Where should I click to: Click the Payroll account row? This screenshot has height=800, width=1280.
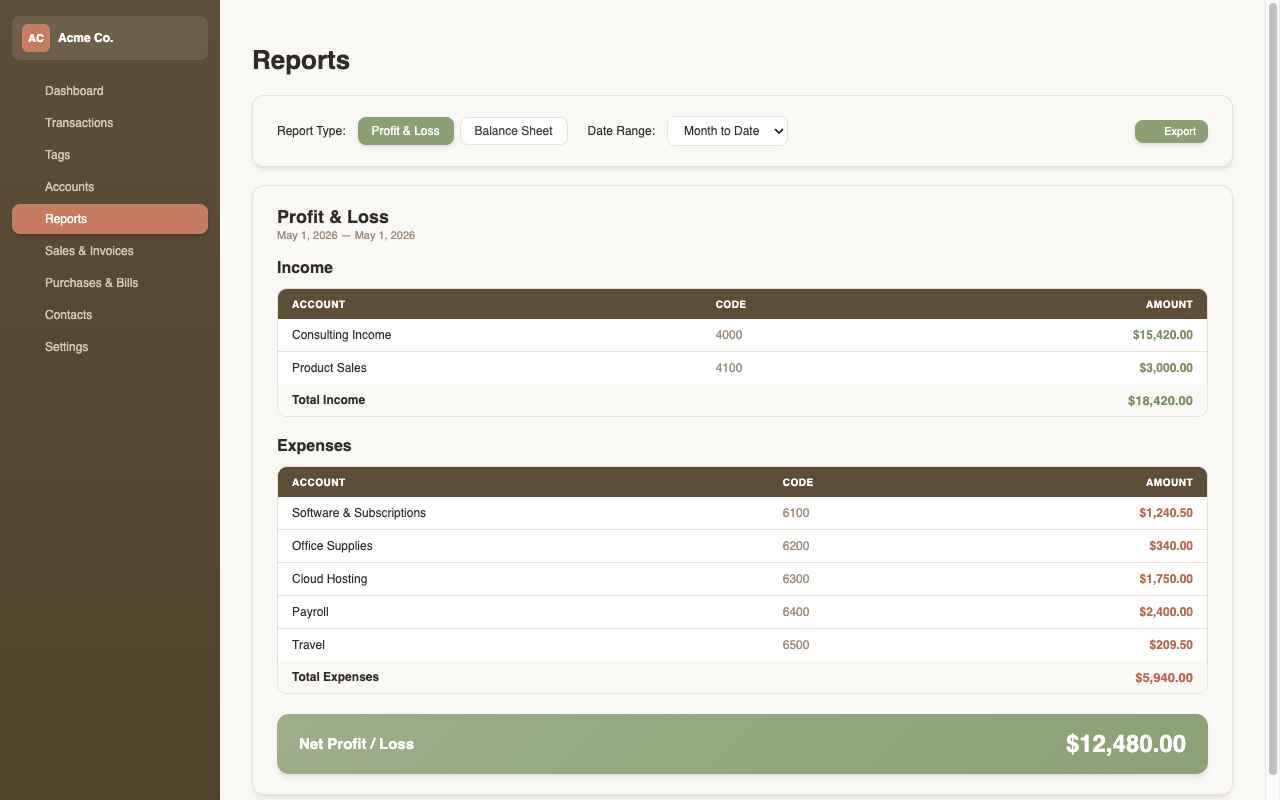[x=742, y=612]
